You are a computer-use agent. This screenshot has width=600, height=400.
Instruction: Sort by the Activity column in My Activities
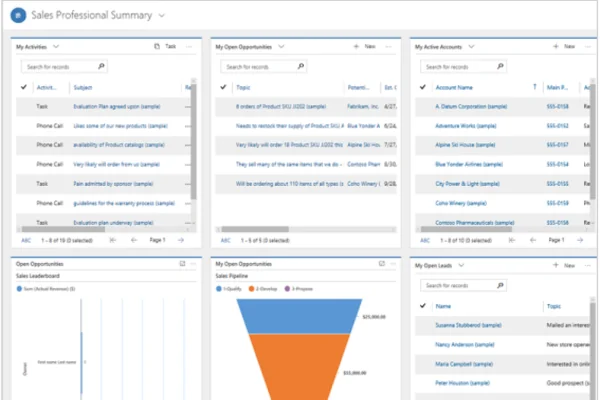point(46,88)
